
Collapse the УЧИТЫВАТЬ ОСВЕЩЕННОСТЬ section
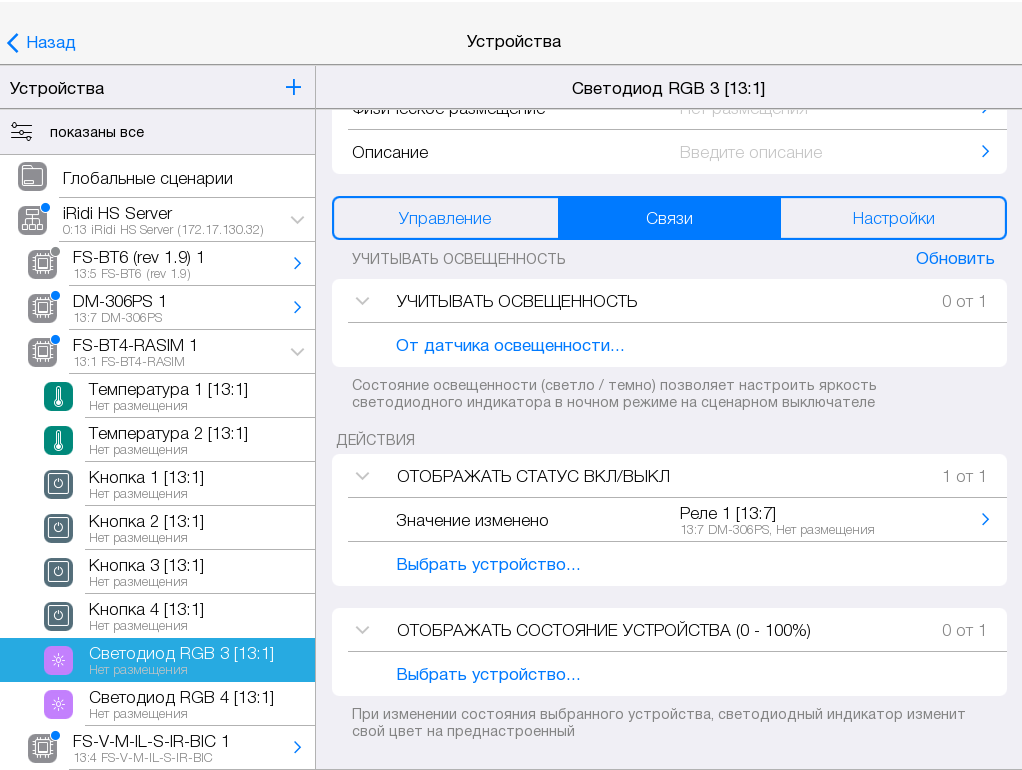click(363, 301)
